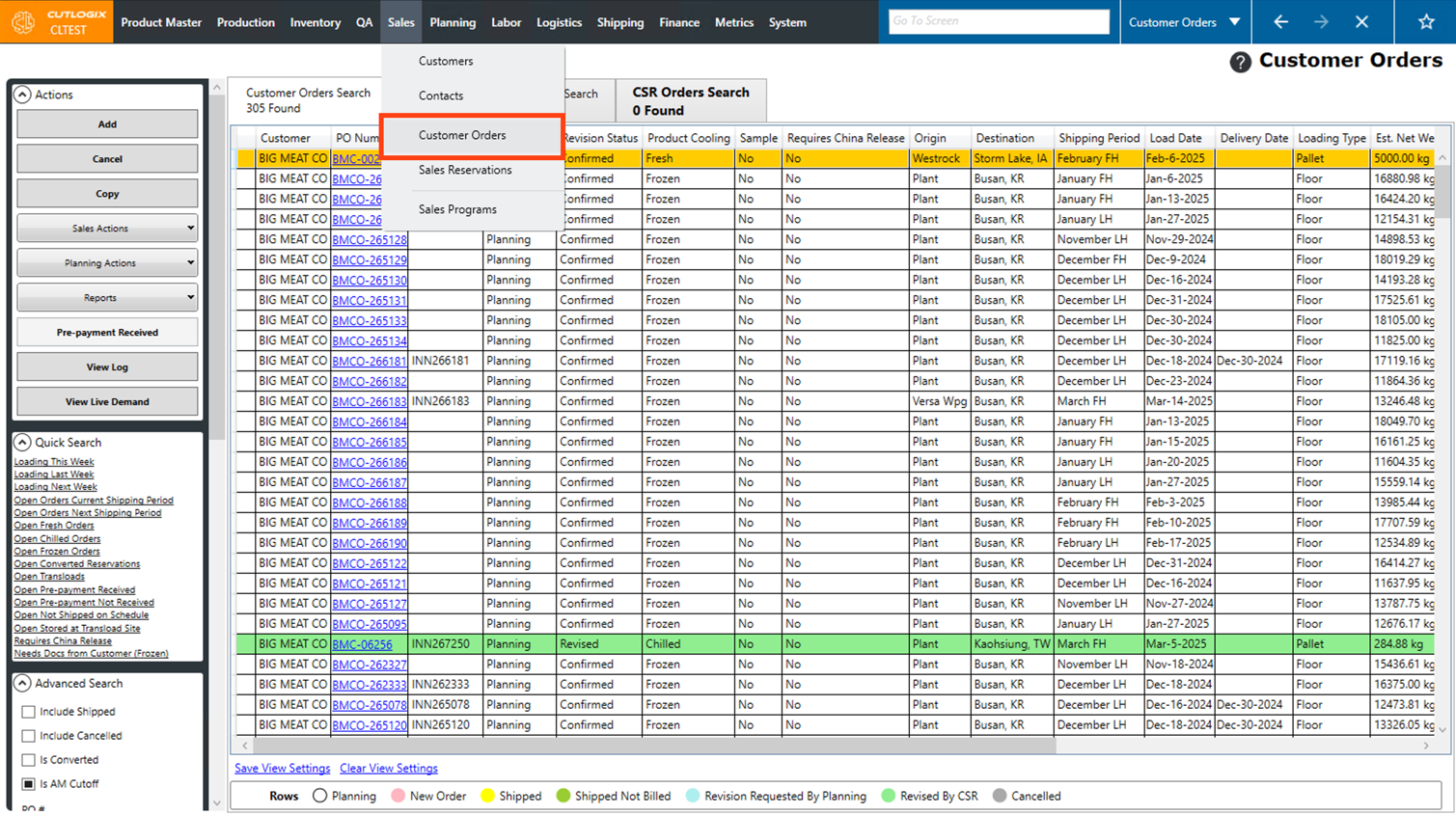Click the Cutlogix logo icon
The image size is (1456, 815).
[23, 21]
